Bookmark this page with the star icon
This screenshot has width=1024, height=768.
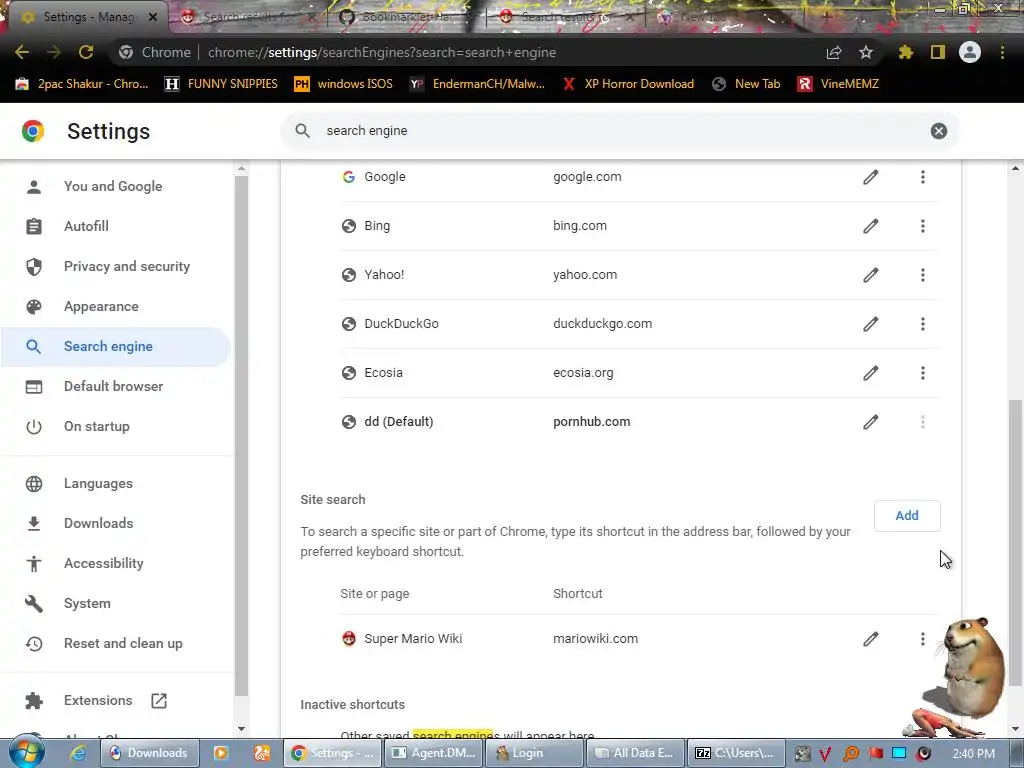click(x=866, y=52)
